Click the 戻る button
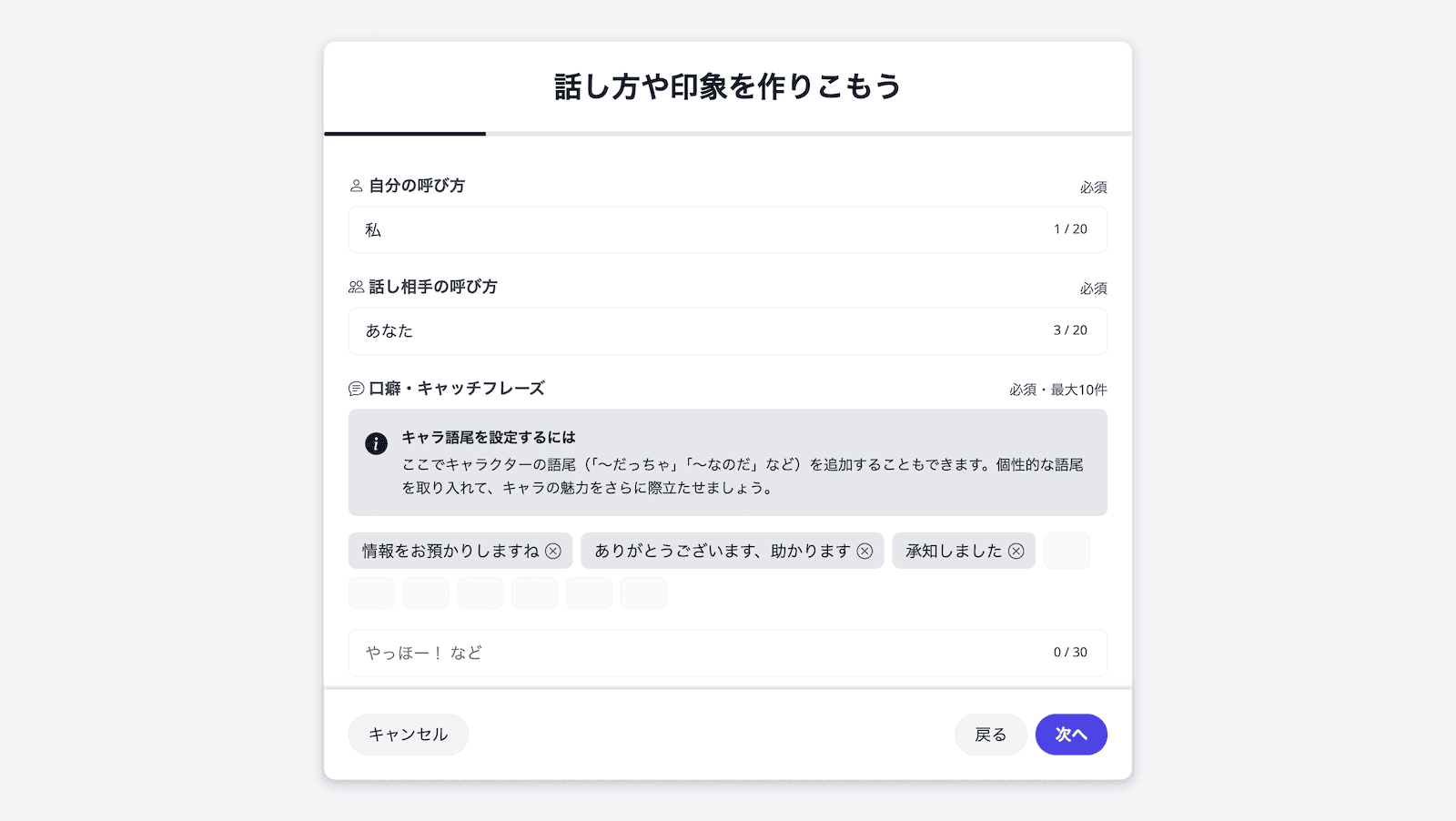The width and height of the screenshot is (1456, 821). [991, 734]
